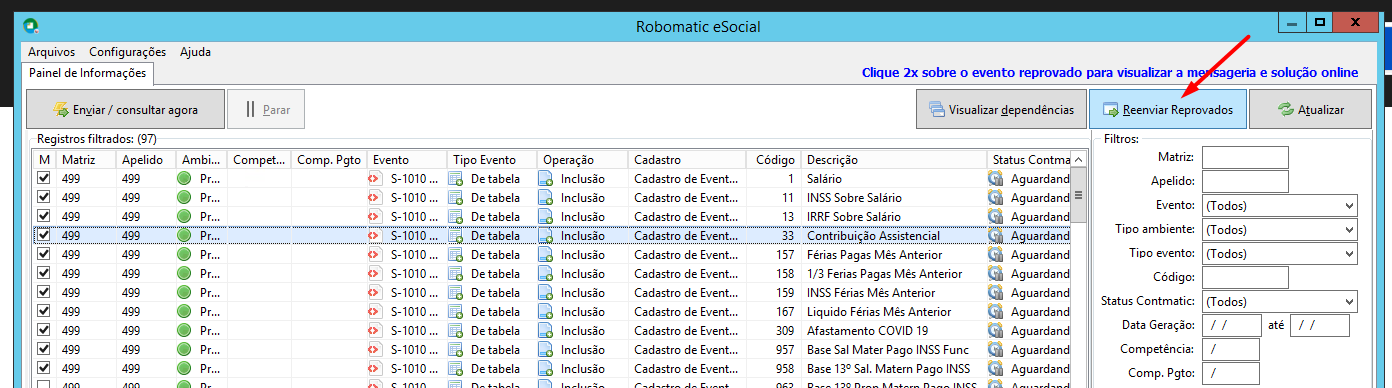The image size is (1392, 388).
Task: Toggle checkbox for Contribuição Assistencial row
Action: click(x=43, y=235)
